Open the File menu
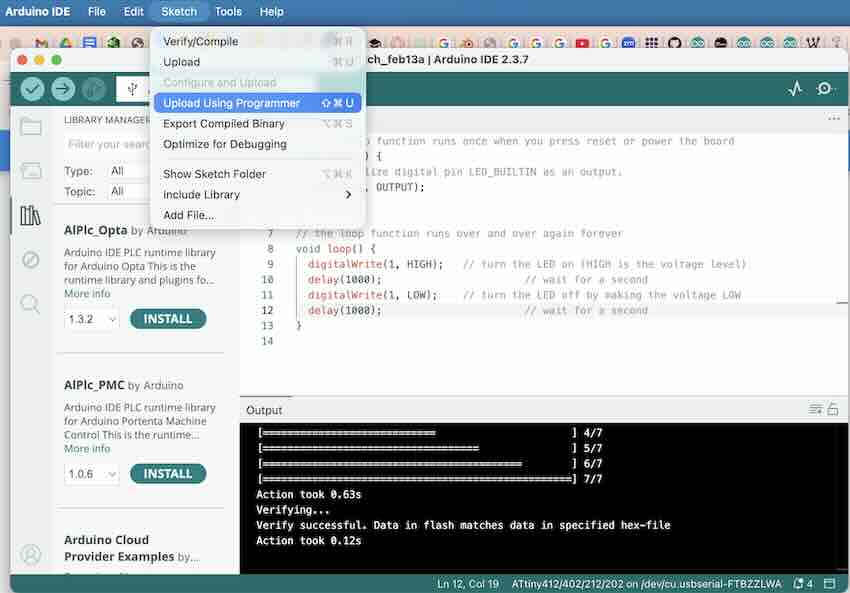Screen dimensions: 850x593 pyautogui.click(x=96, y=11)
